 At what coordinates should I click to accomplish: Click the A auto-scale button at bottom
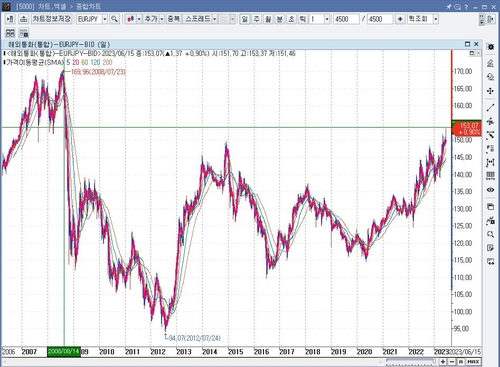pyautogui.click(x=460, y=361)
